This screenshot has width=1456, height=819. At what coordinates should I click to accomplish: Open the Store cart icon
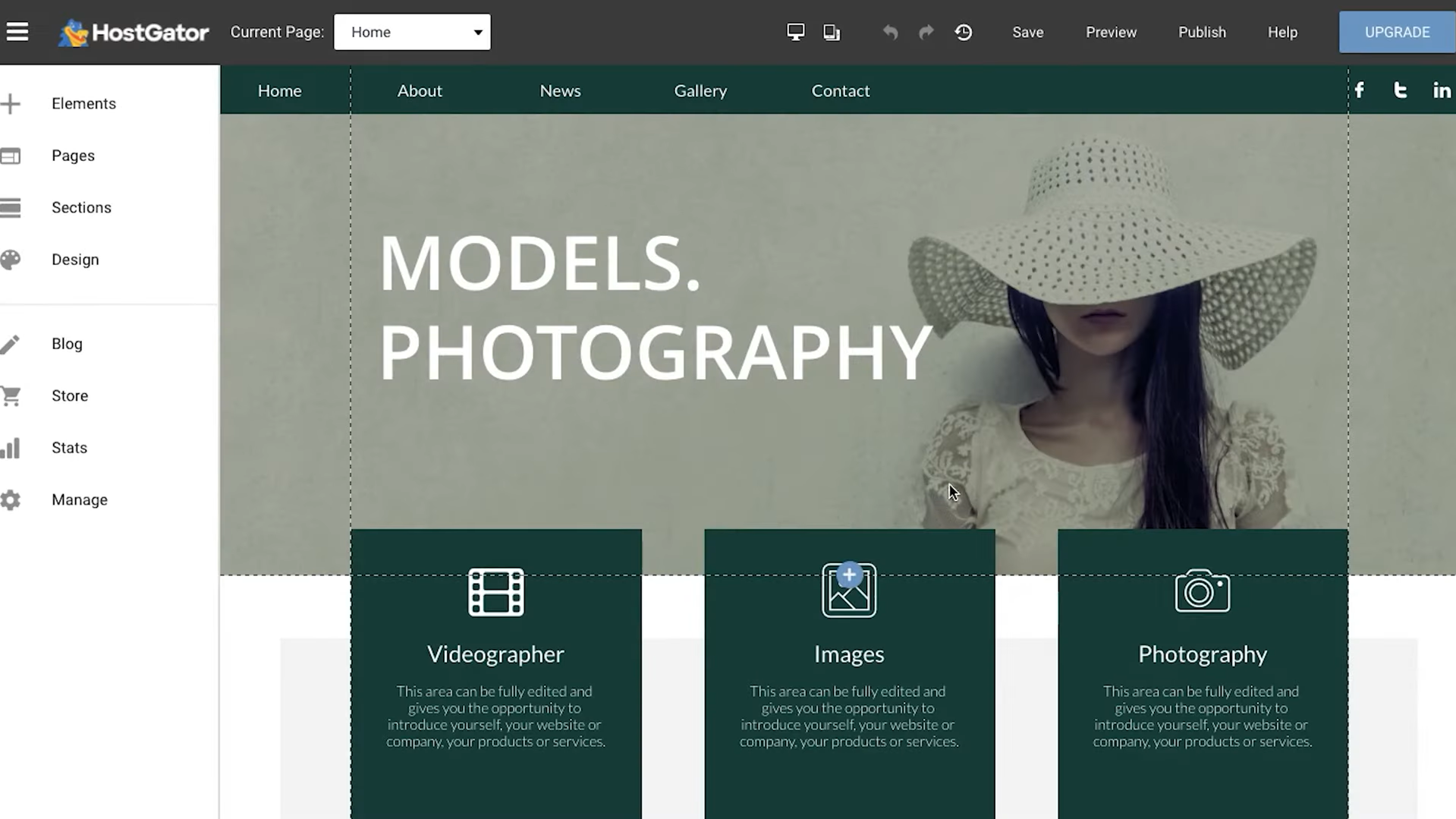pyautogui.click(x=11, y=395)
